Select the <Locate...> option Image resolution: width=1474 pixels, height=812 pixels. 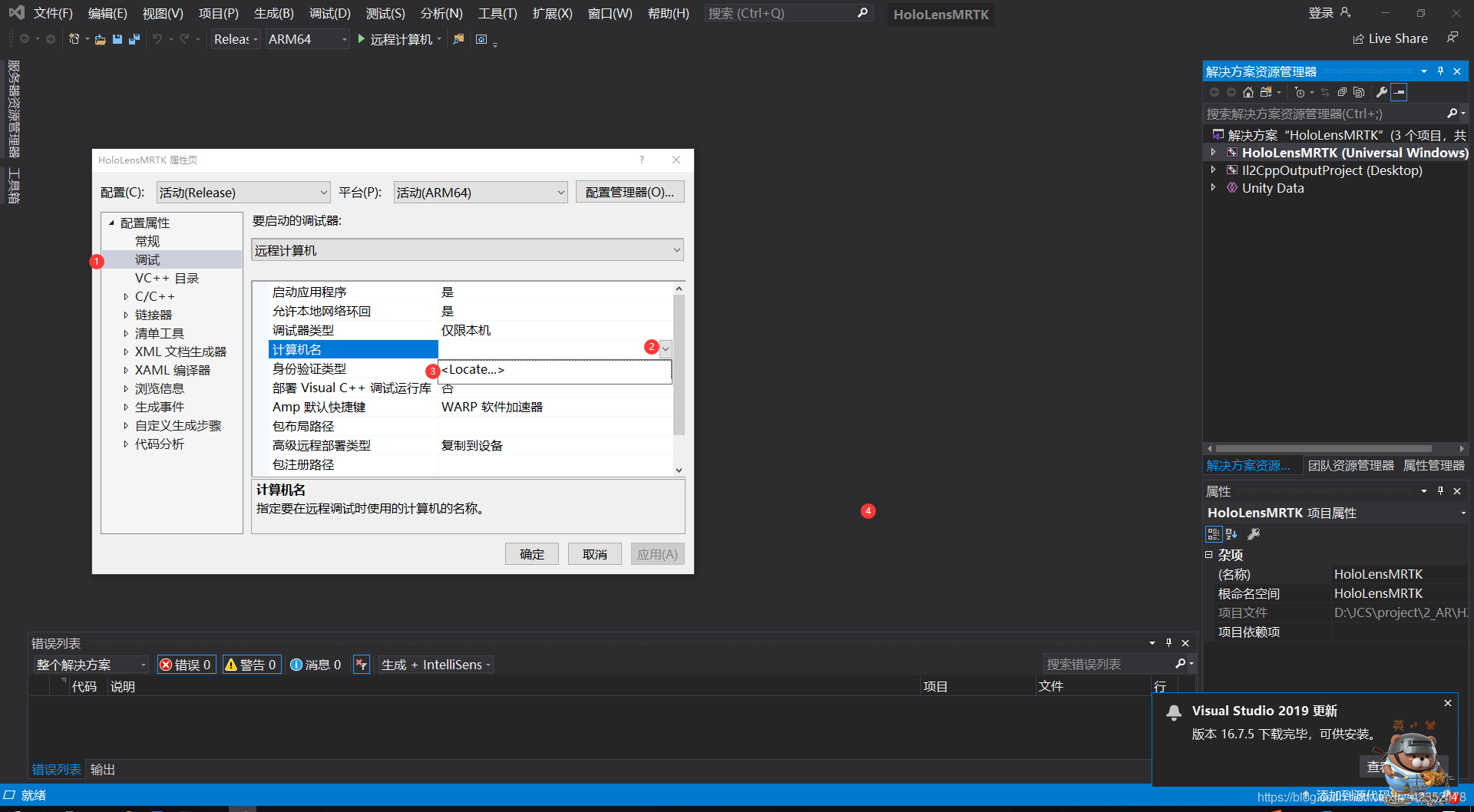554,370
